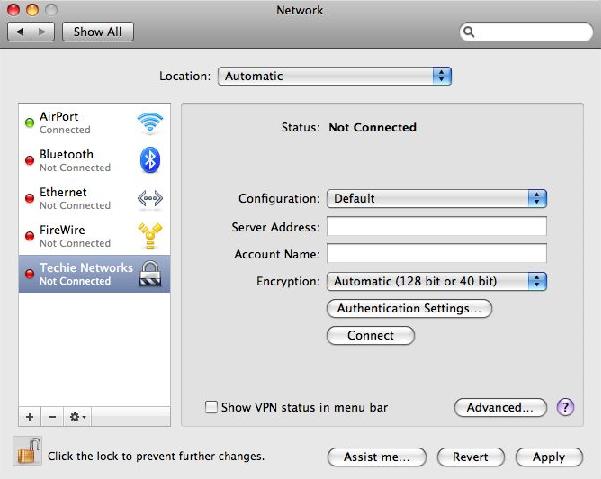Select FireWire in the service list

coord(94,236)
